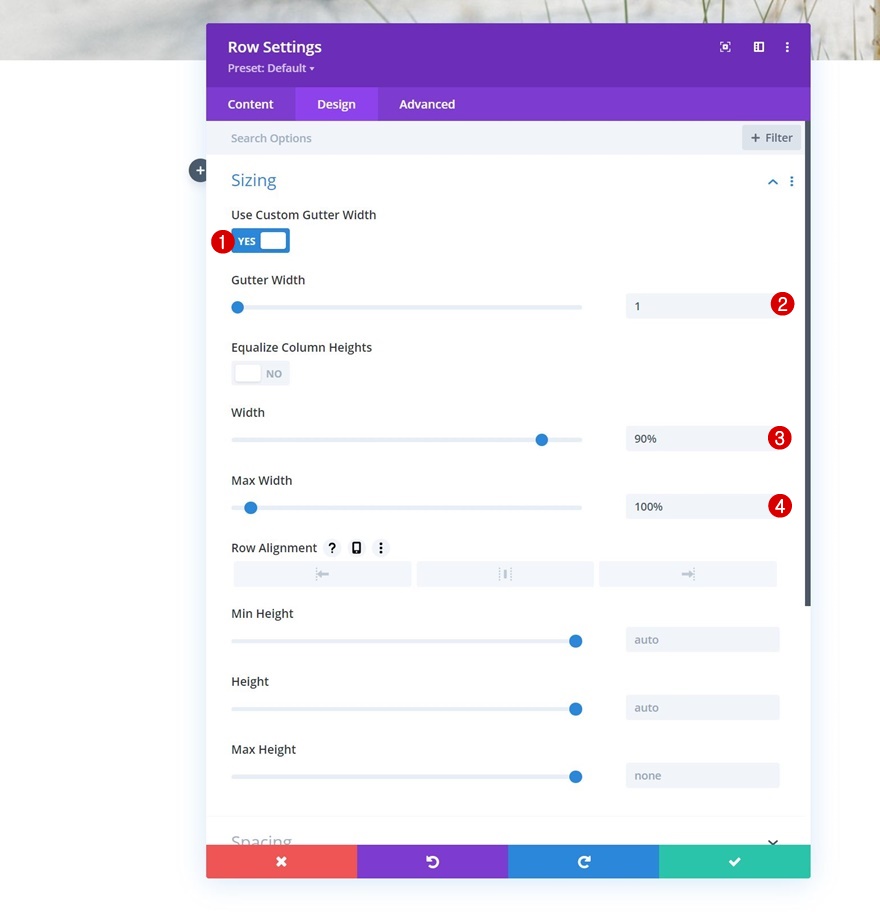
Task: Click the fullscreen expand icon in header
Action: (x=725, y=47)
